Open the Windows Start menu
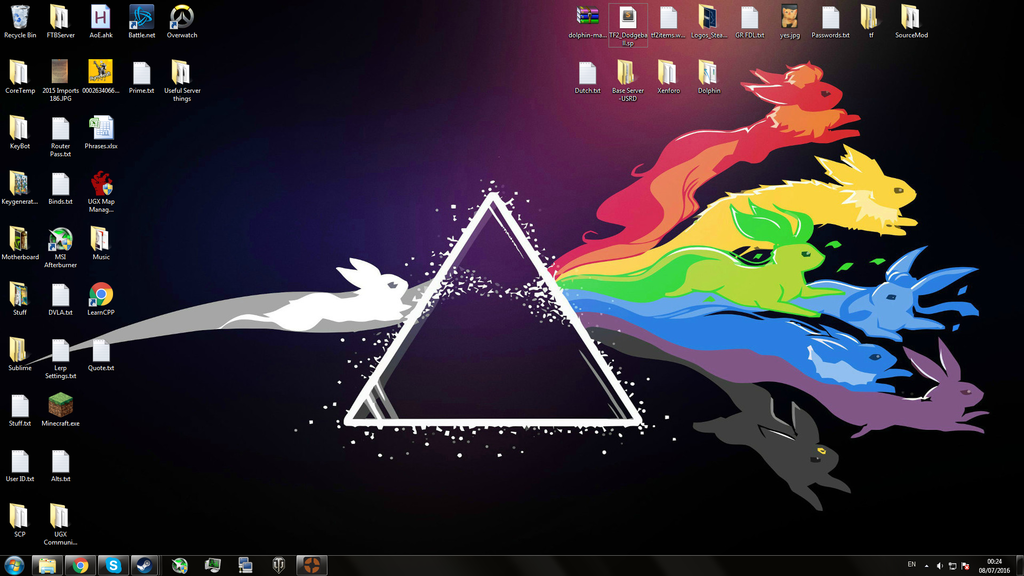 pyautogui.click(x=14, y=566)
